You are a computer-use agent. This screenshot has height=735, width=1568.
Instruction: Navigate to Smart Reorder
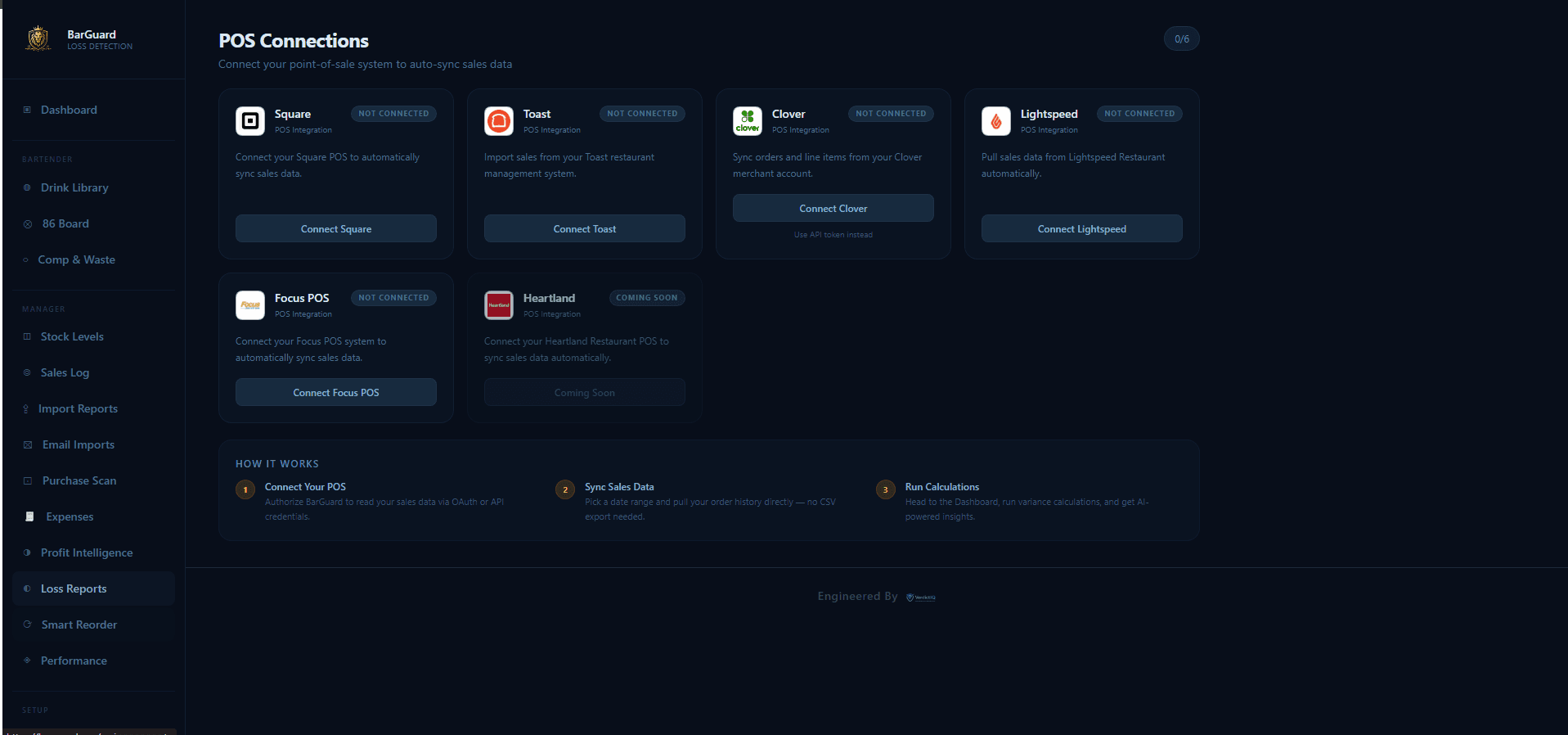coord(94,625)
